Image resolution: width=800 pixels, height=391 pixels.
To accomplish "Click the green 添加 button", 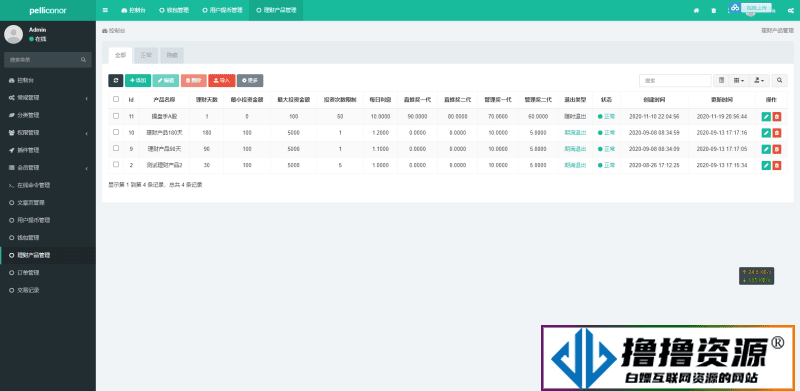I will (138, 80).
